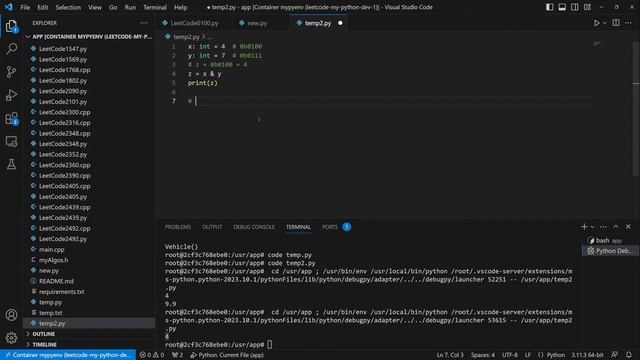Open main.cpp in explorer
Screen dimensions: 640x360
(x=51, y=249)
